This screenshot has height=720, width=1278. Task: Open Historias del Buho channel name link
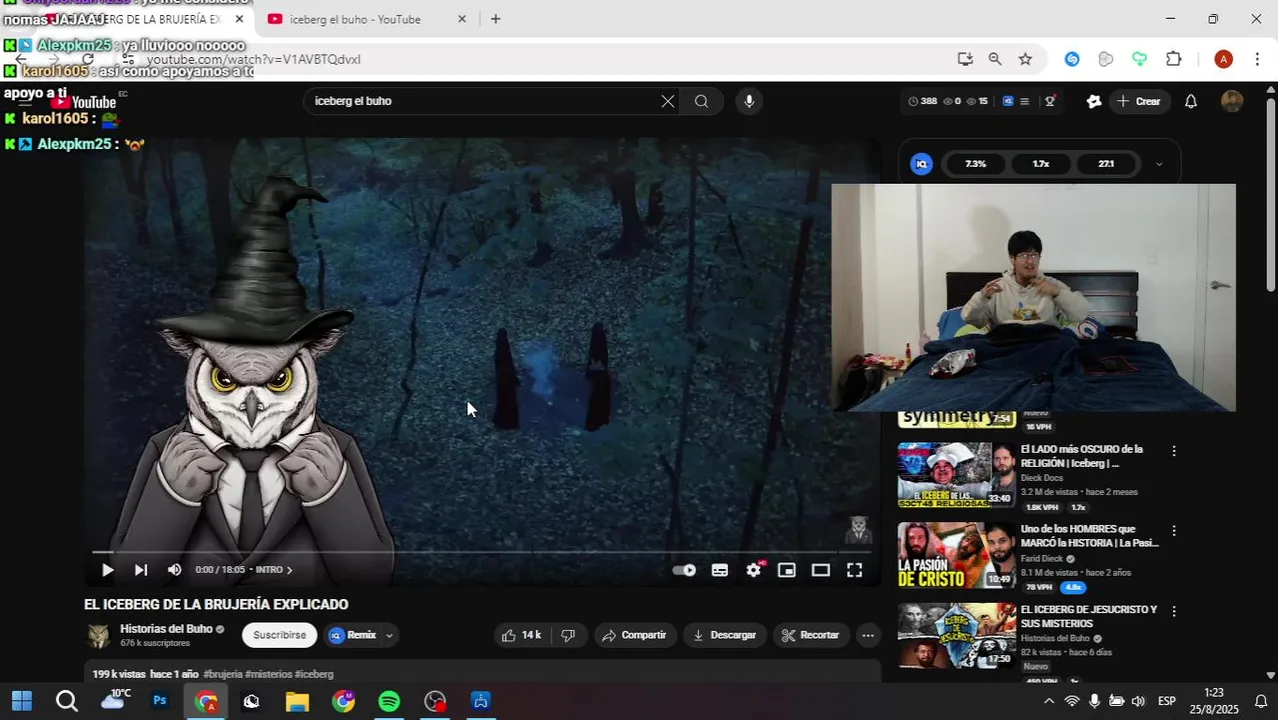click(x=166, y=629)
